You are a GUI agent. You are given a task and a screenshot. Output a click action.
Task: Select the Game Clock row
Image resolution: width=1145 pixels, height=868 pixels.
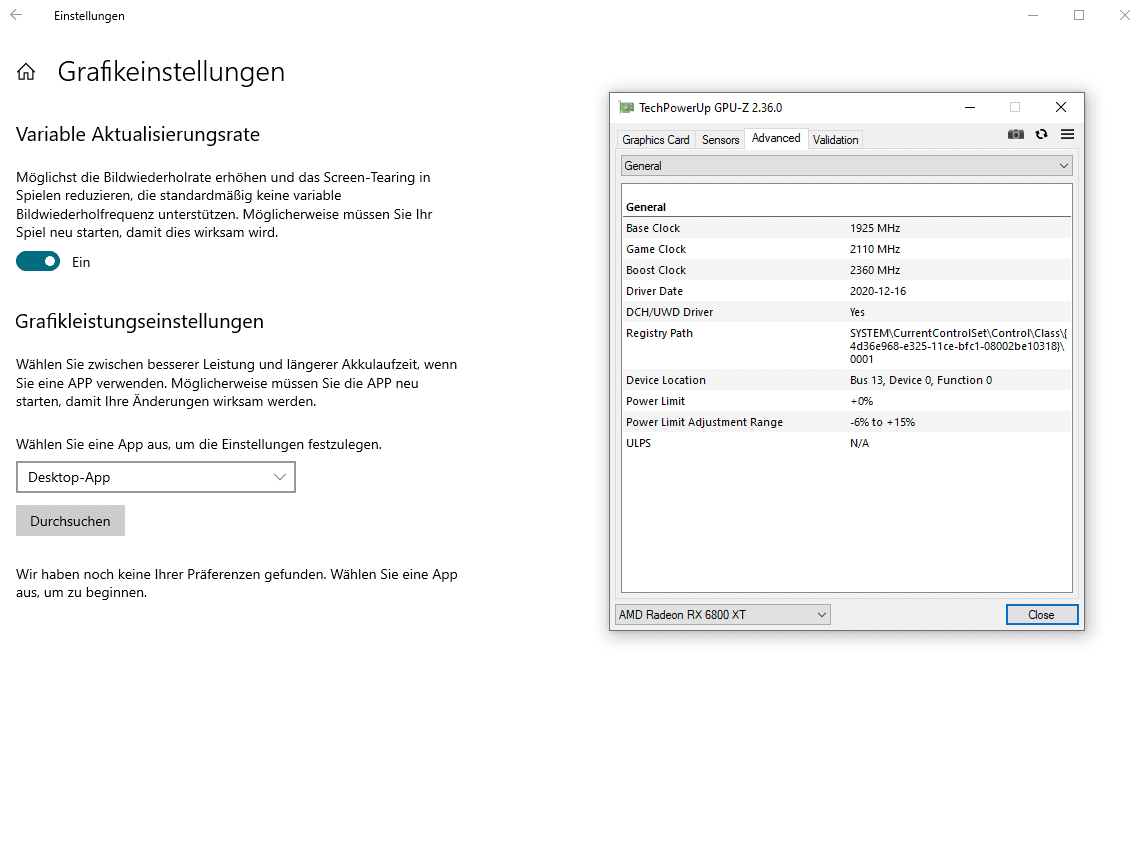[846, 249]
